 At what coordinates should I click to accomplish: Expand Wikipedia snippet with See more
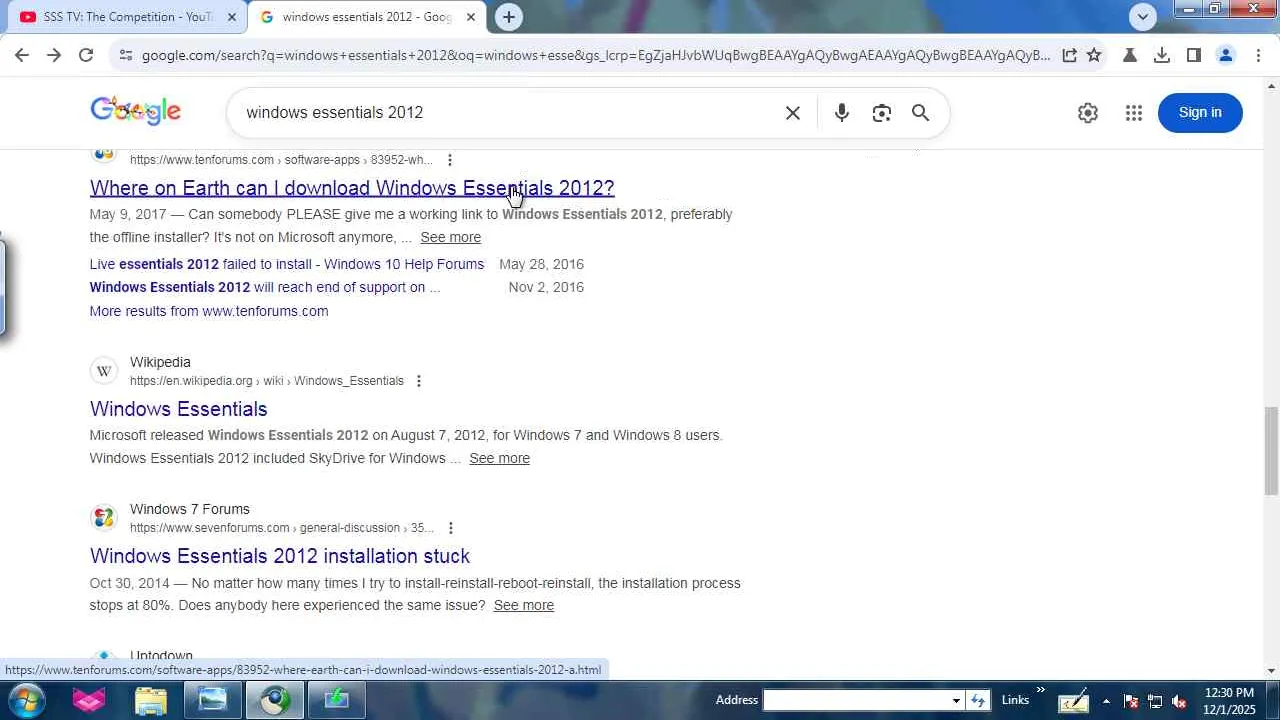click(x=500, y=458)
